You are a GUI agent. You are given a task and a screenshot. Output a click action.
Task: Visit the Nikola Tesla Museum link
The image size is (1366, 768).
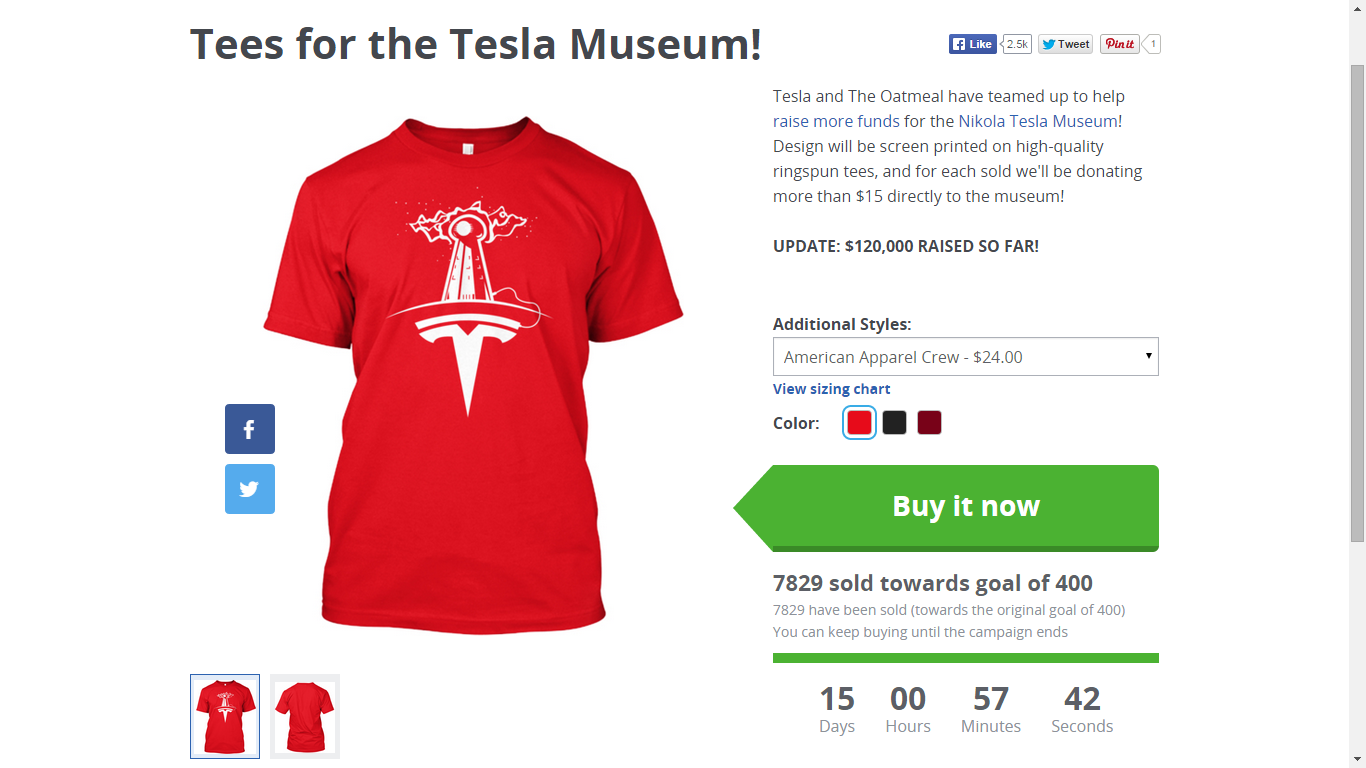(x=1038, y=121)
